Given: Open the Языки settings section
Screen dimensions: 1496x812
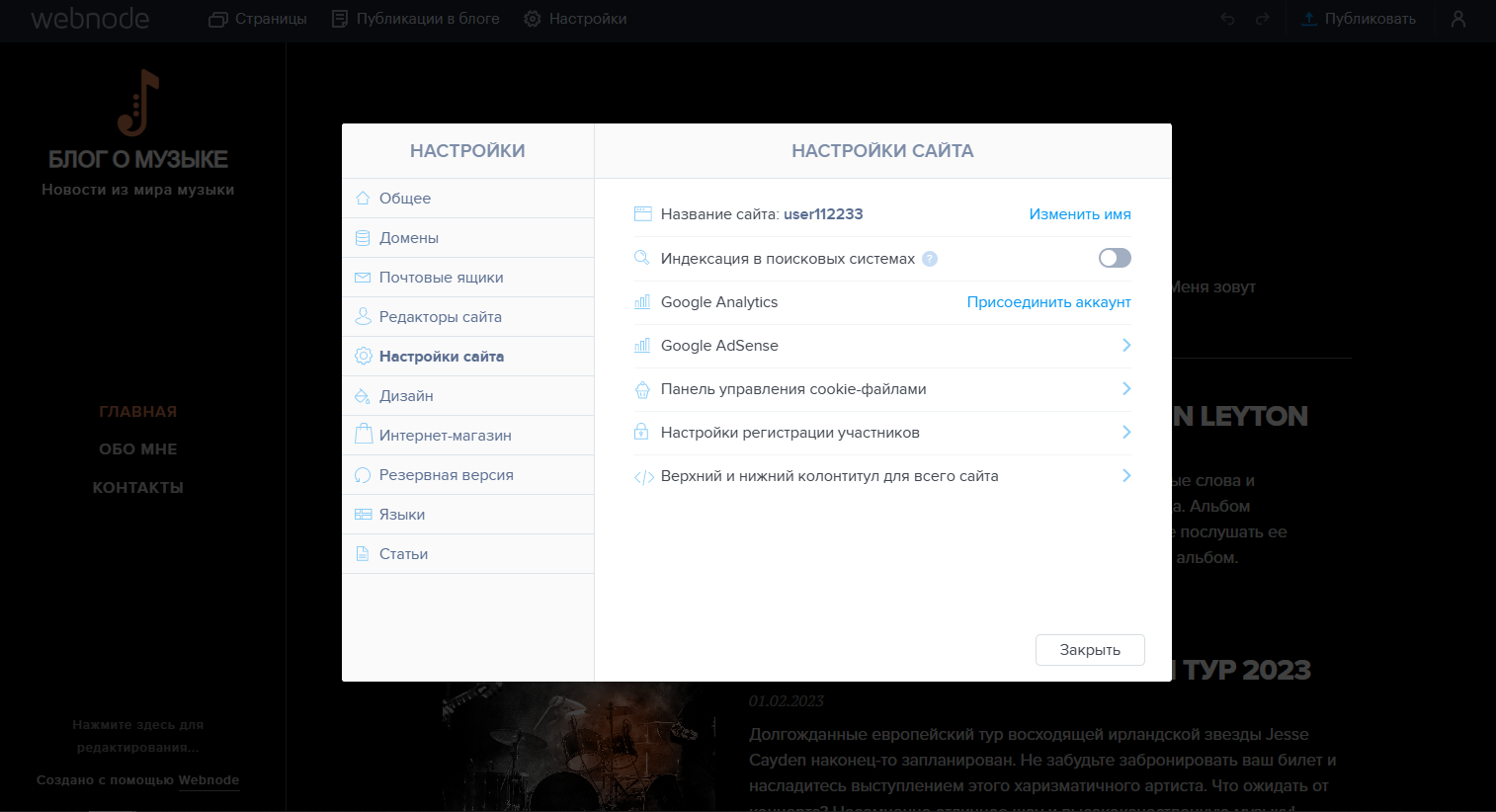Looking at the screenshot, I should click(x=402, y=515).
